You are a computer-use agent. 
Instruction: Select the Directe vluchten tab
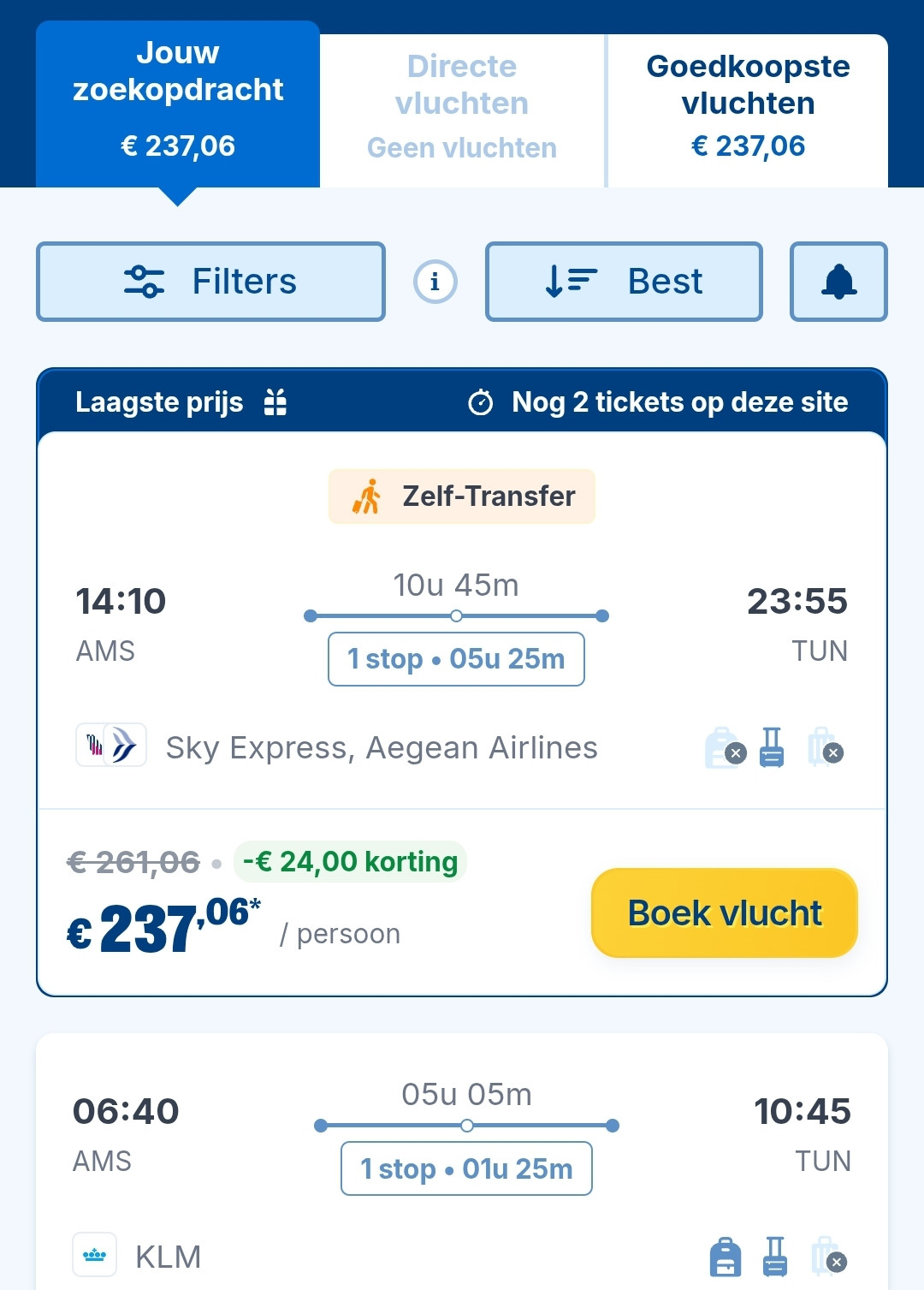click(x=462, y=107)
